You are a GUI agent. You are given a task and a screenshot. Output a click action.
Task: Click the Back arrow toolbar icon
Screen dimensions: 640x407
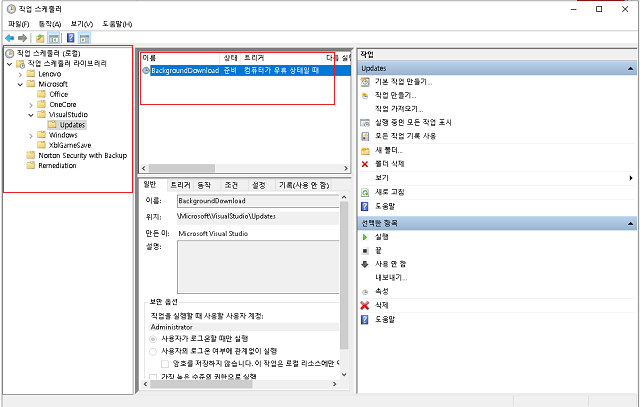click(x=9, y=38)
